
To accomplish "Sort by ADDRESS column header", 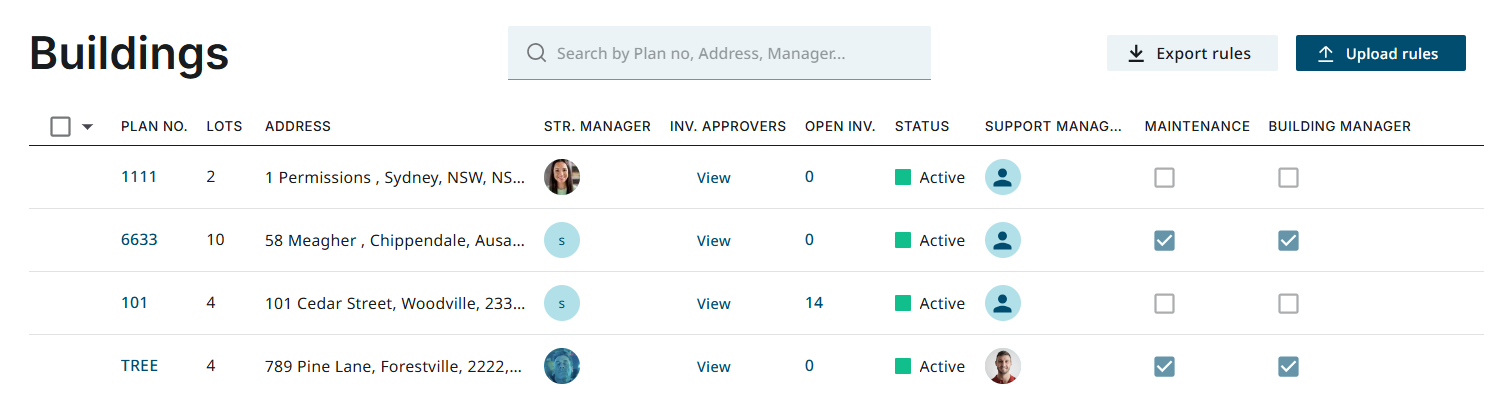I will pos(298,126).
